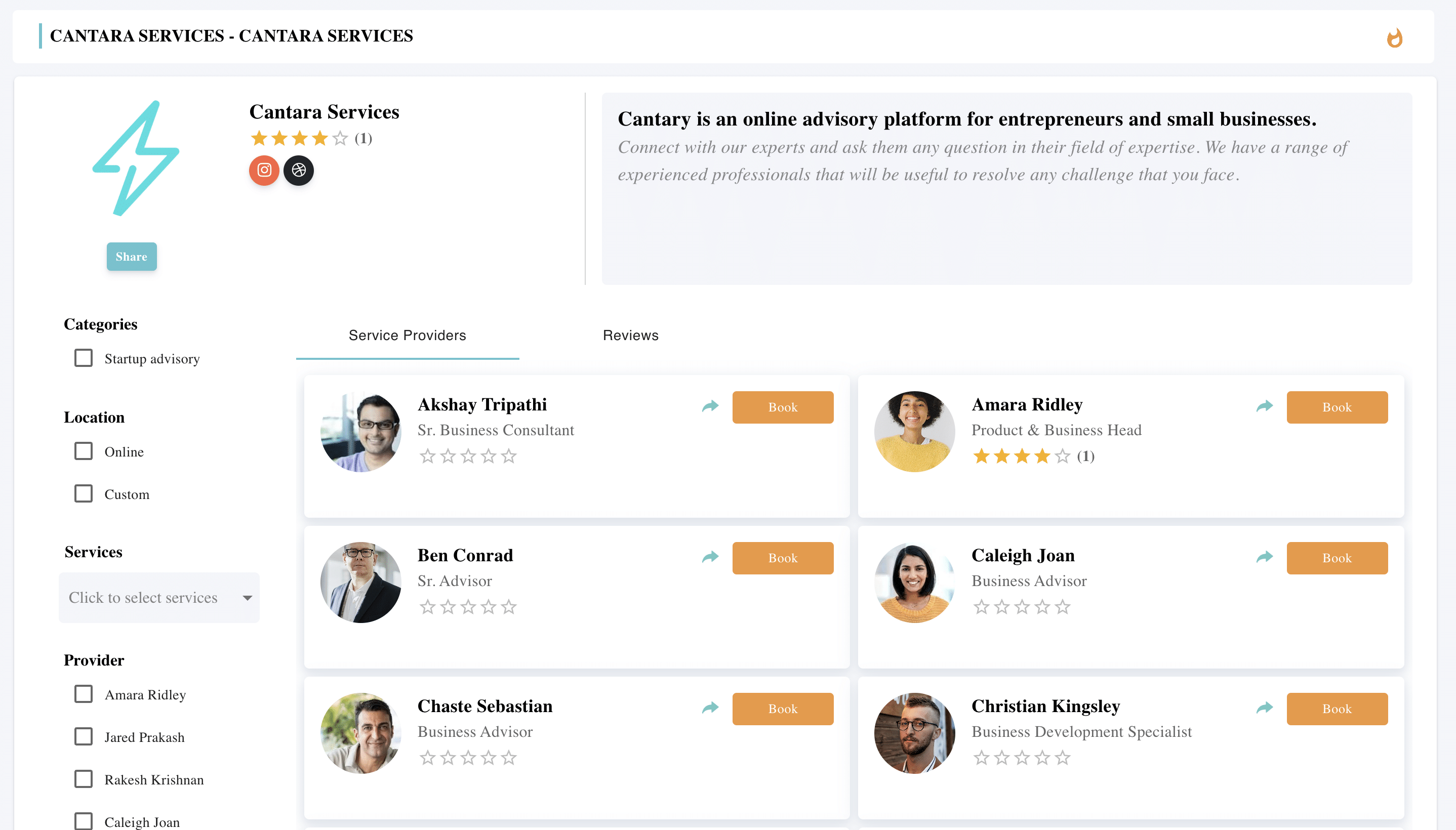1456x830 pixels.
Task: Click the share arrow icon for Amara Ridley
Action: [1264, 406]
